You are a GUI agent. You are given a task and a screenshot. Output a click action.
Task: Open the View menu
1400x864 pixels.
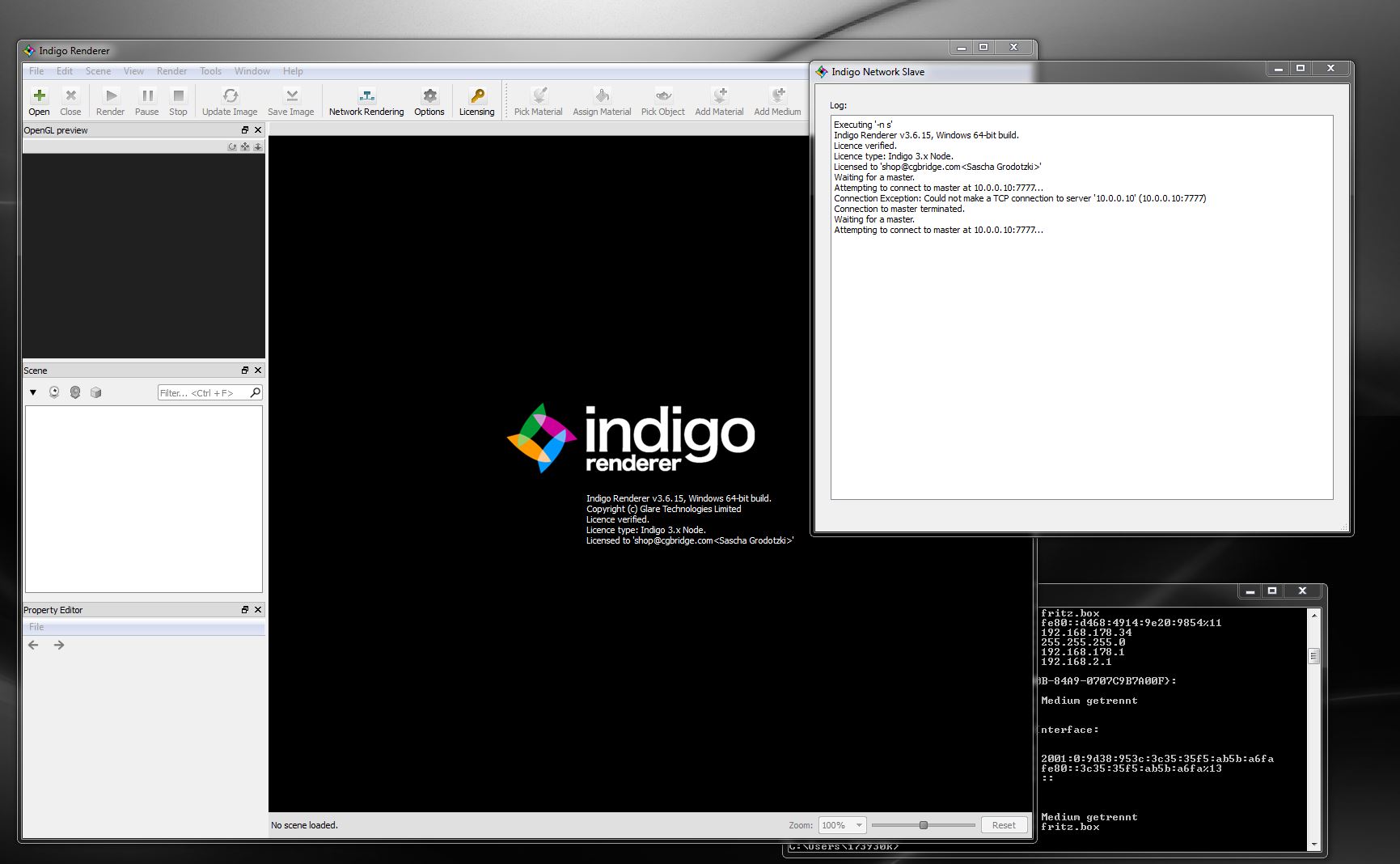pos(134,71)
